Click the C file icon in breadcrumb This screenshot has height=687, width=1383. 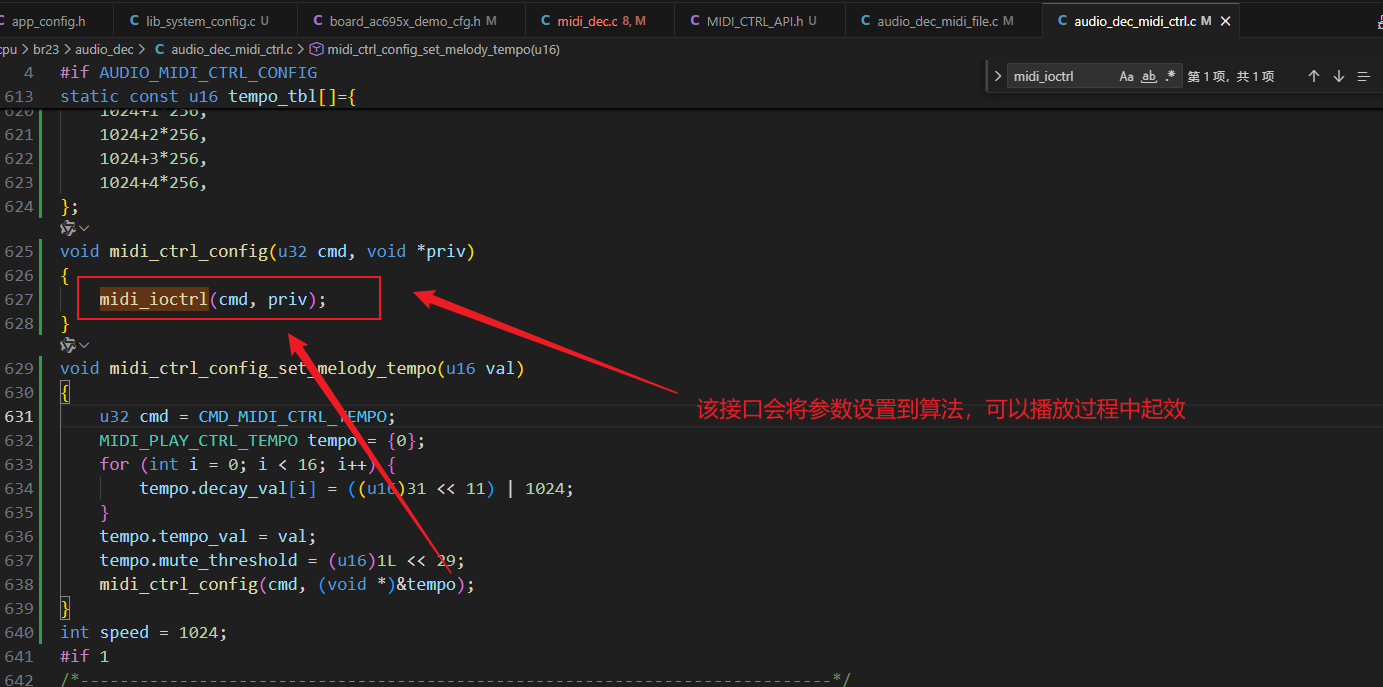161,49
